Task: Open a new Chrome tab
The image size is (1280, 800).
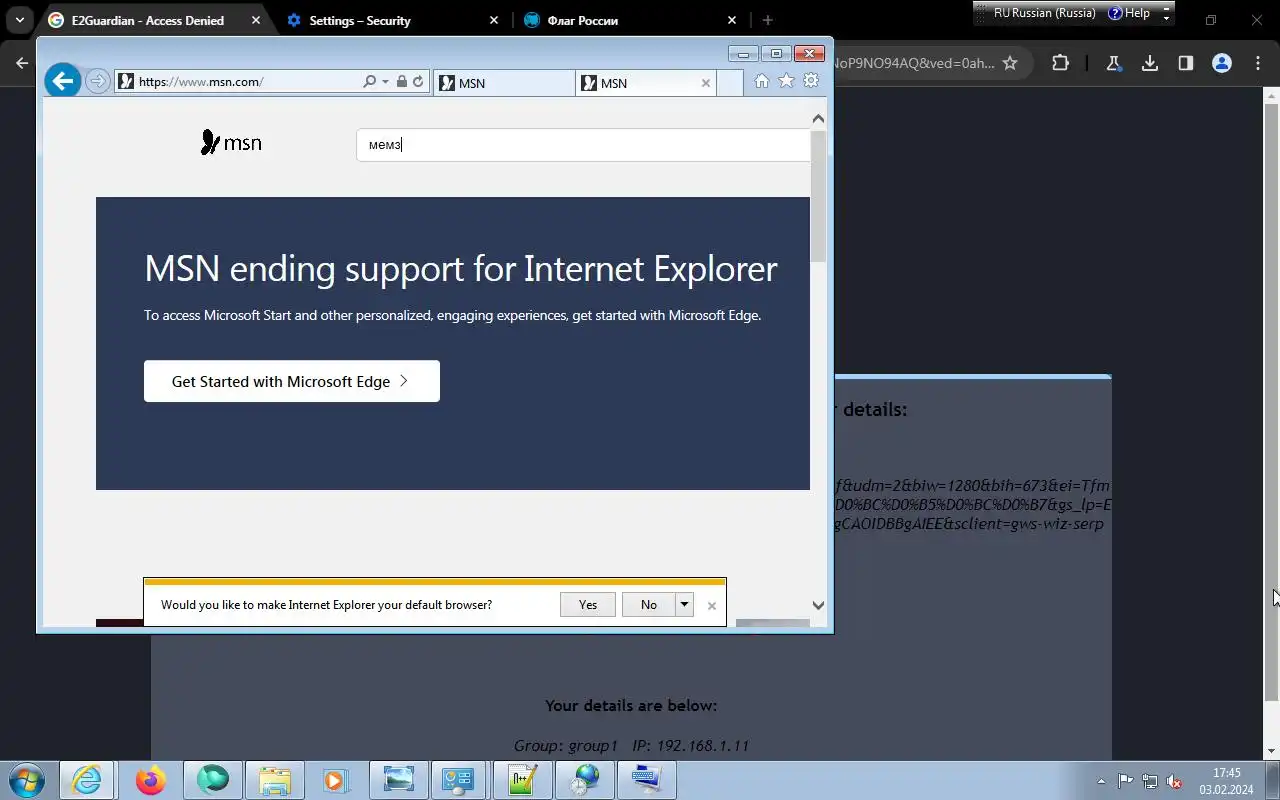Action: (767, 20)
